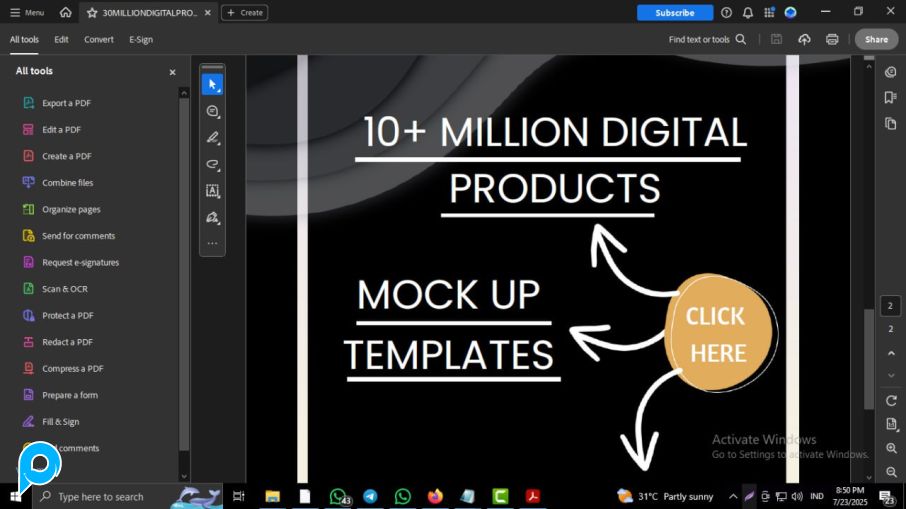Click the Share button
The image size is (906, 509).
[x=876, y=39]
